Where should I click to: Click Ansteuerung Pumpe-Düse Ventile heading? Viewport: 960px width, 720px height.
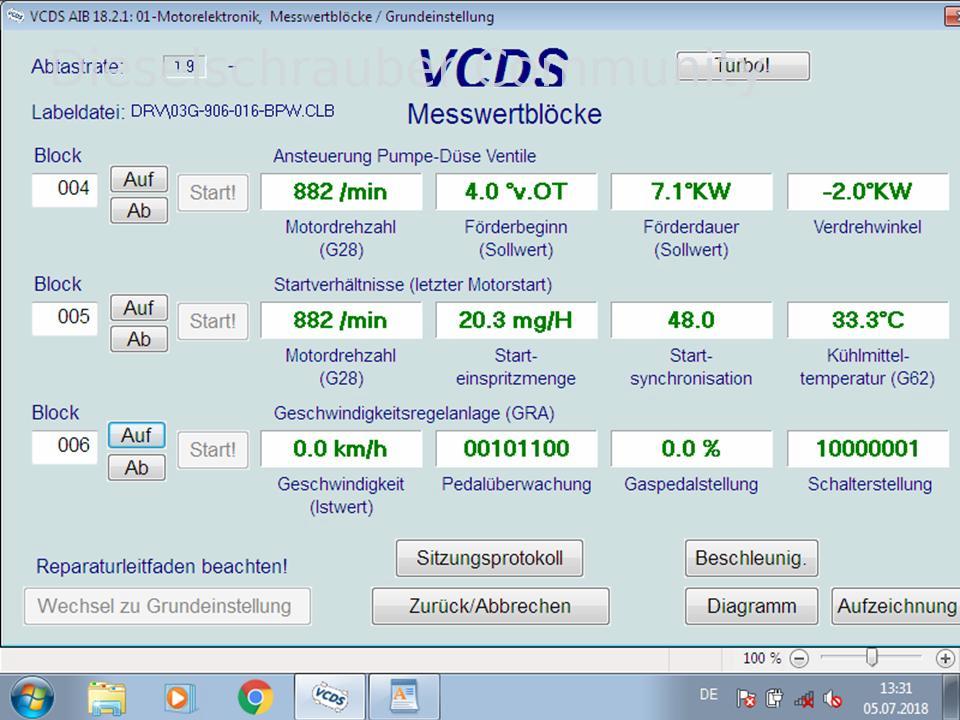(x=404, y=156)
